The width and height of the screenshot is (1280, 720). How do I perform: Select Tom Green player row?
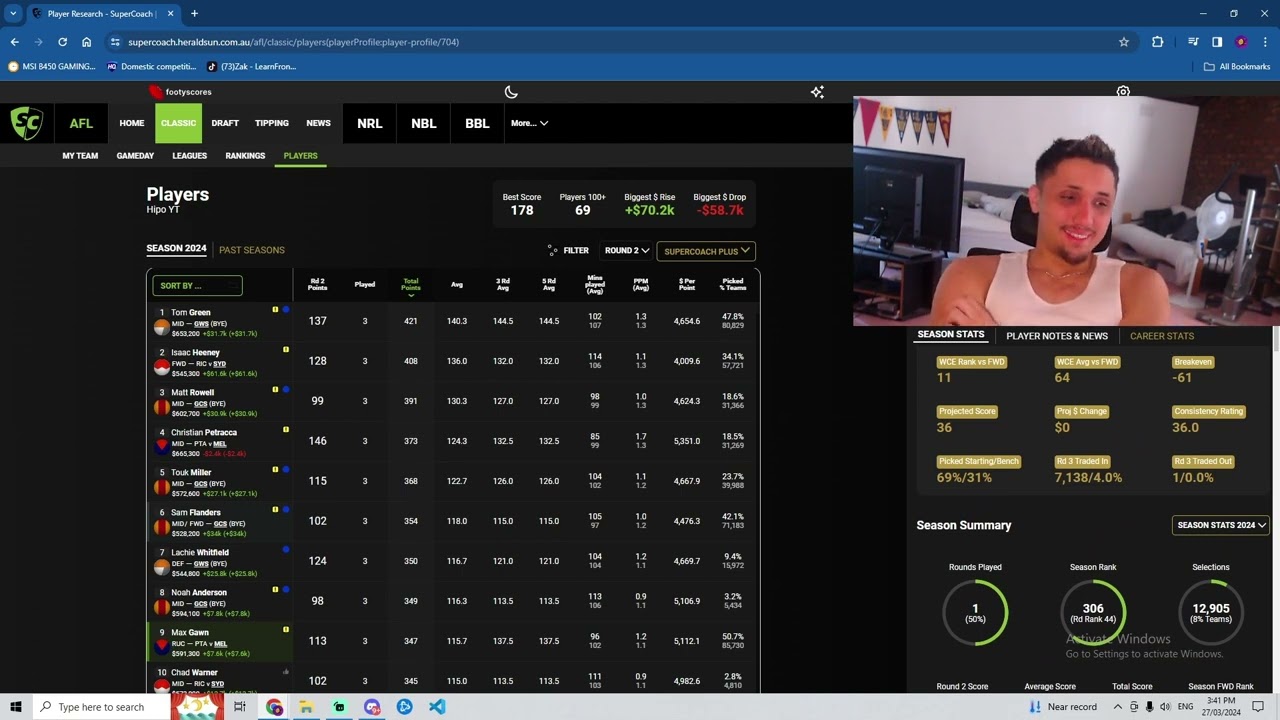(453, 321)
